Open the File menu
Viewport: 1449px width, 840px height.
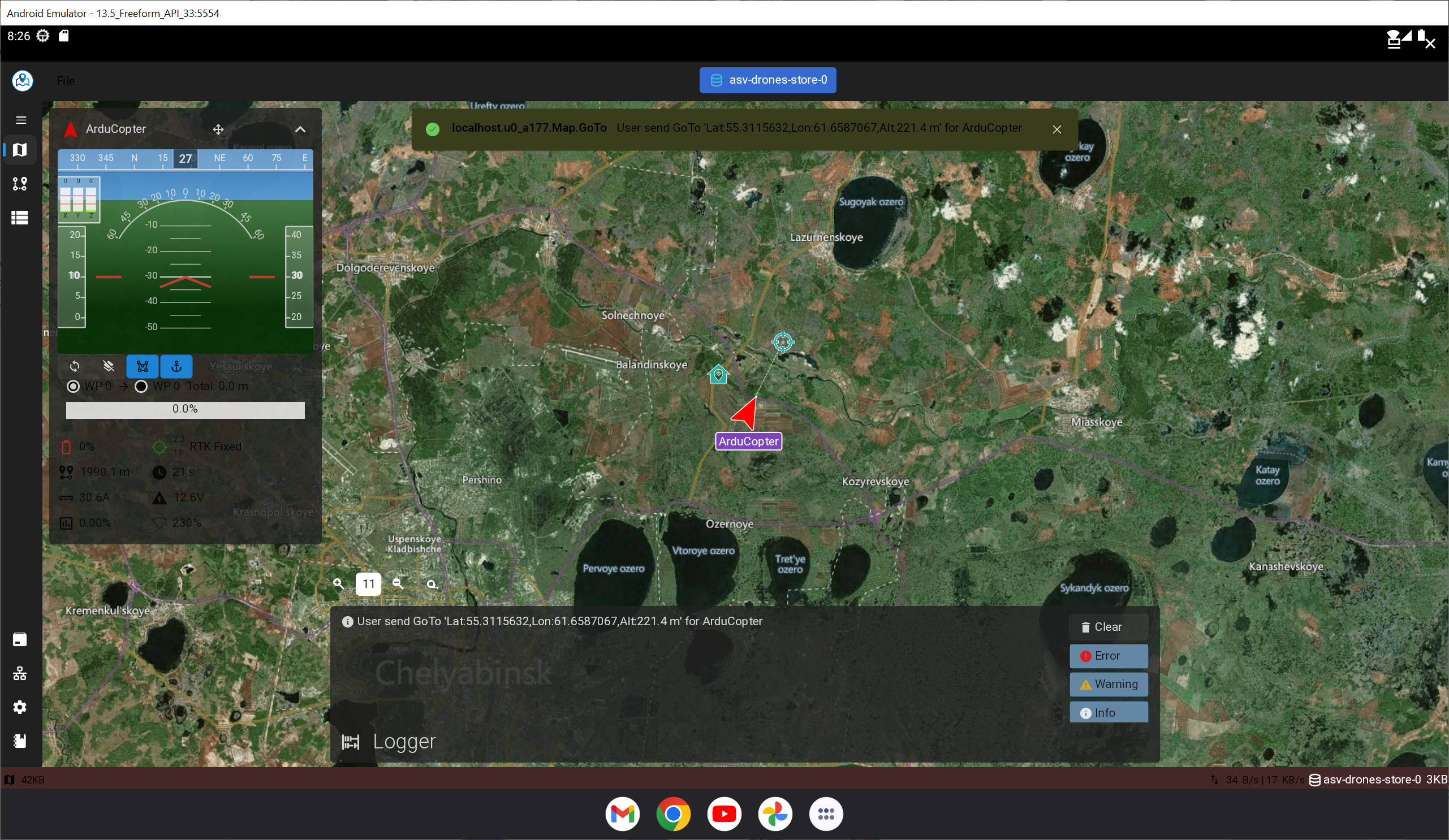(x=66, y=81)
